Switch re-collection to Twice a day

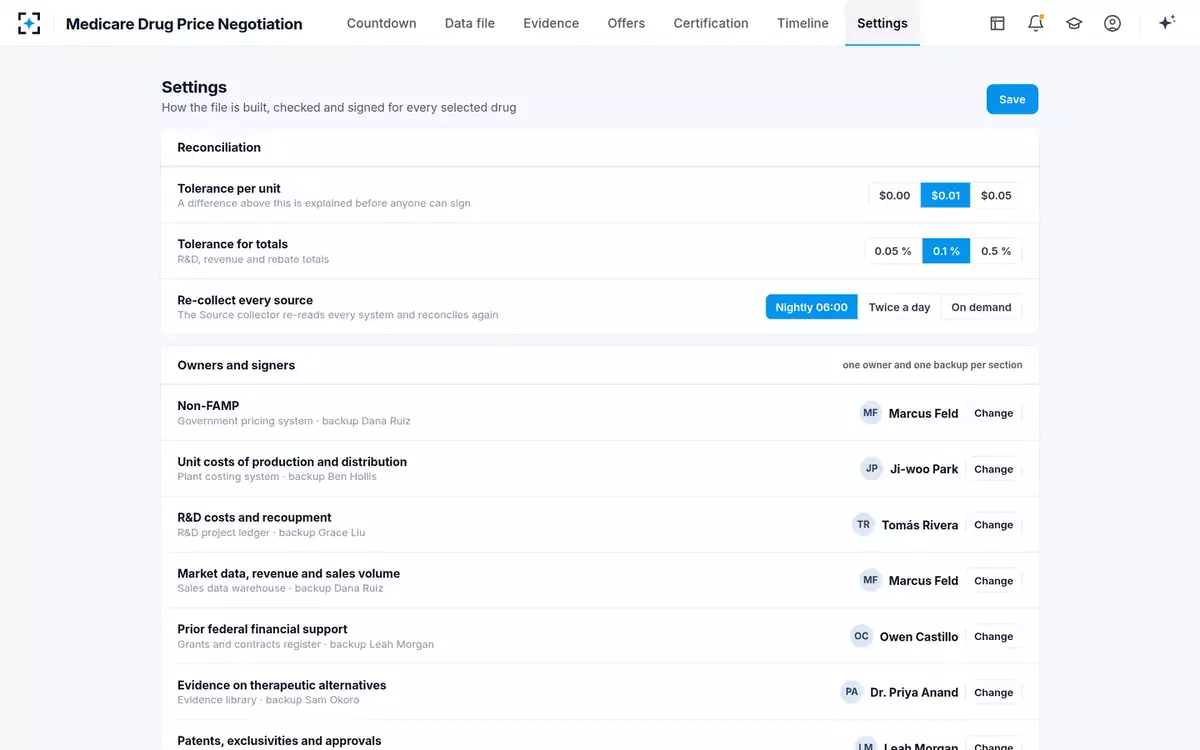click(x=899, y=308)
